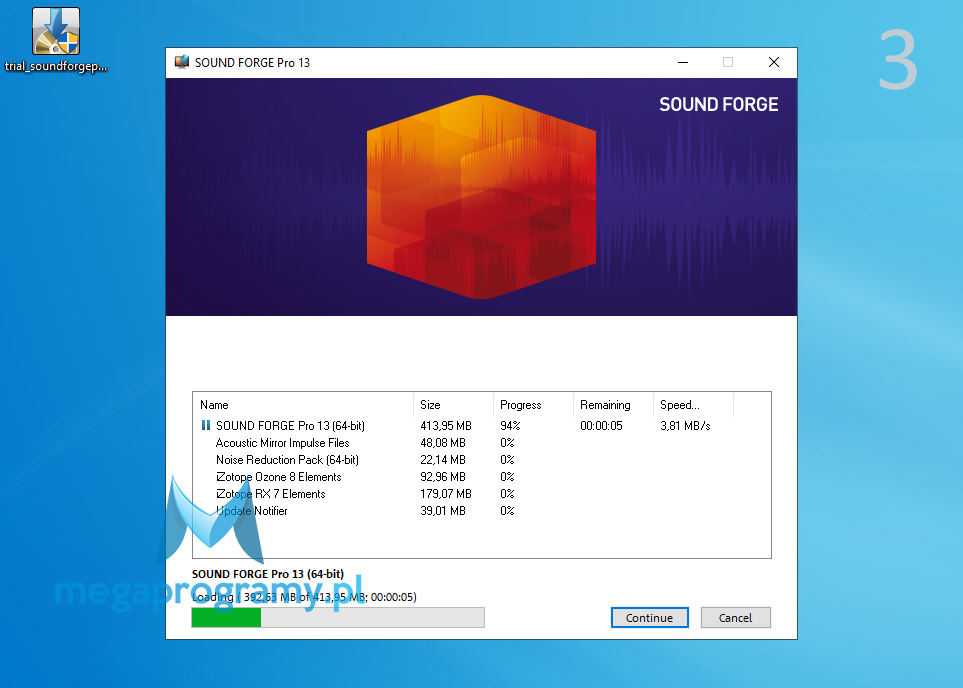Click the Speed... column header
Screen dimensions: 963x688
click(x=693, y=405)
